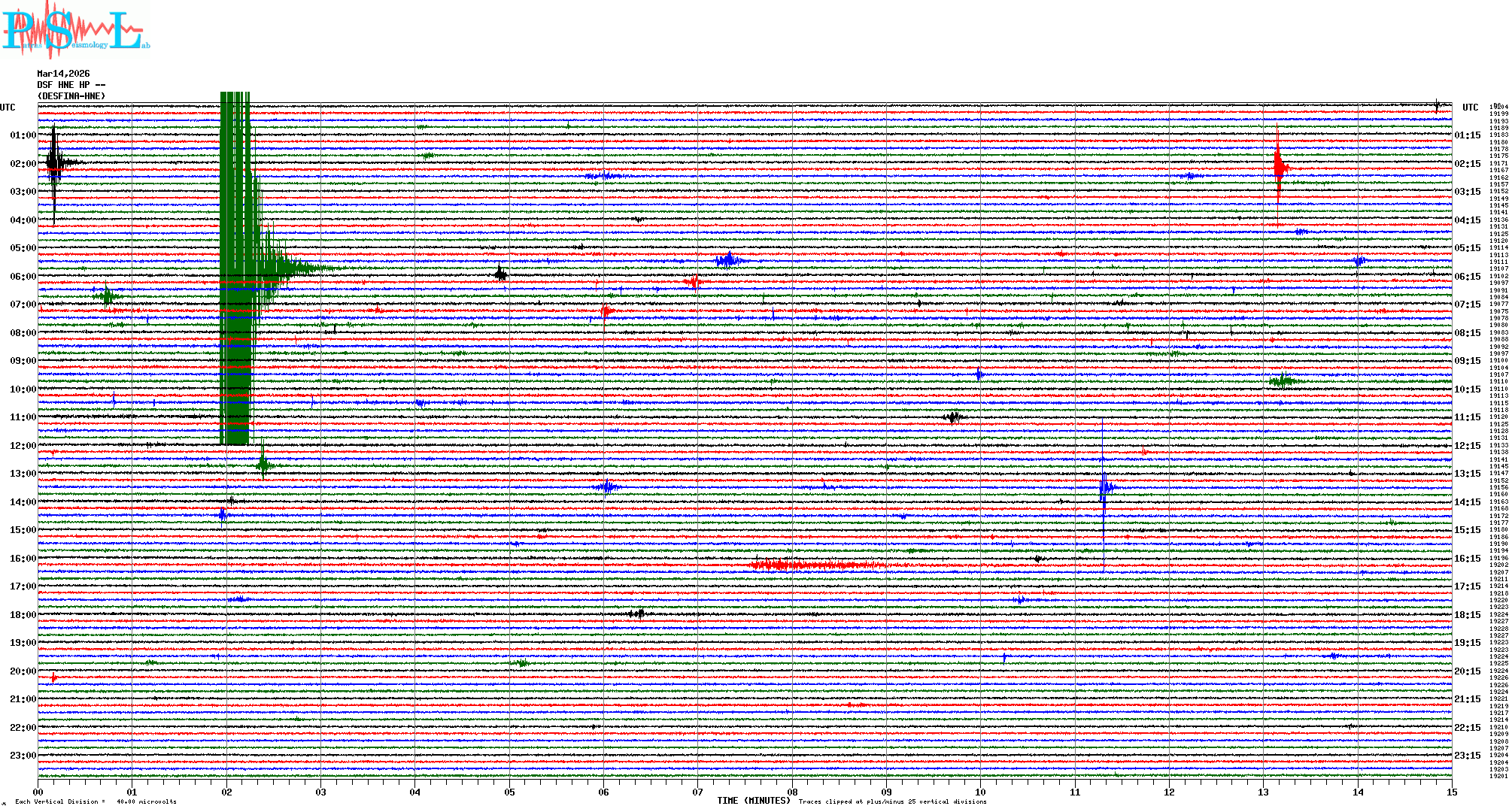Image resolution: width=1512 pixels, height=812 pixels.
Task: Click the red seismic spike near 02:15
Action: click(1279, 168)
